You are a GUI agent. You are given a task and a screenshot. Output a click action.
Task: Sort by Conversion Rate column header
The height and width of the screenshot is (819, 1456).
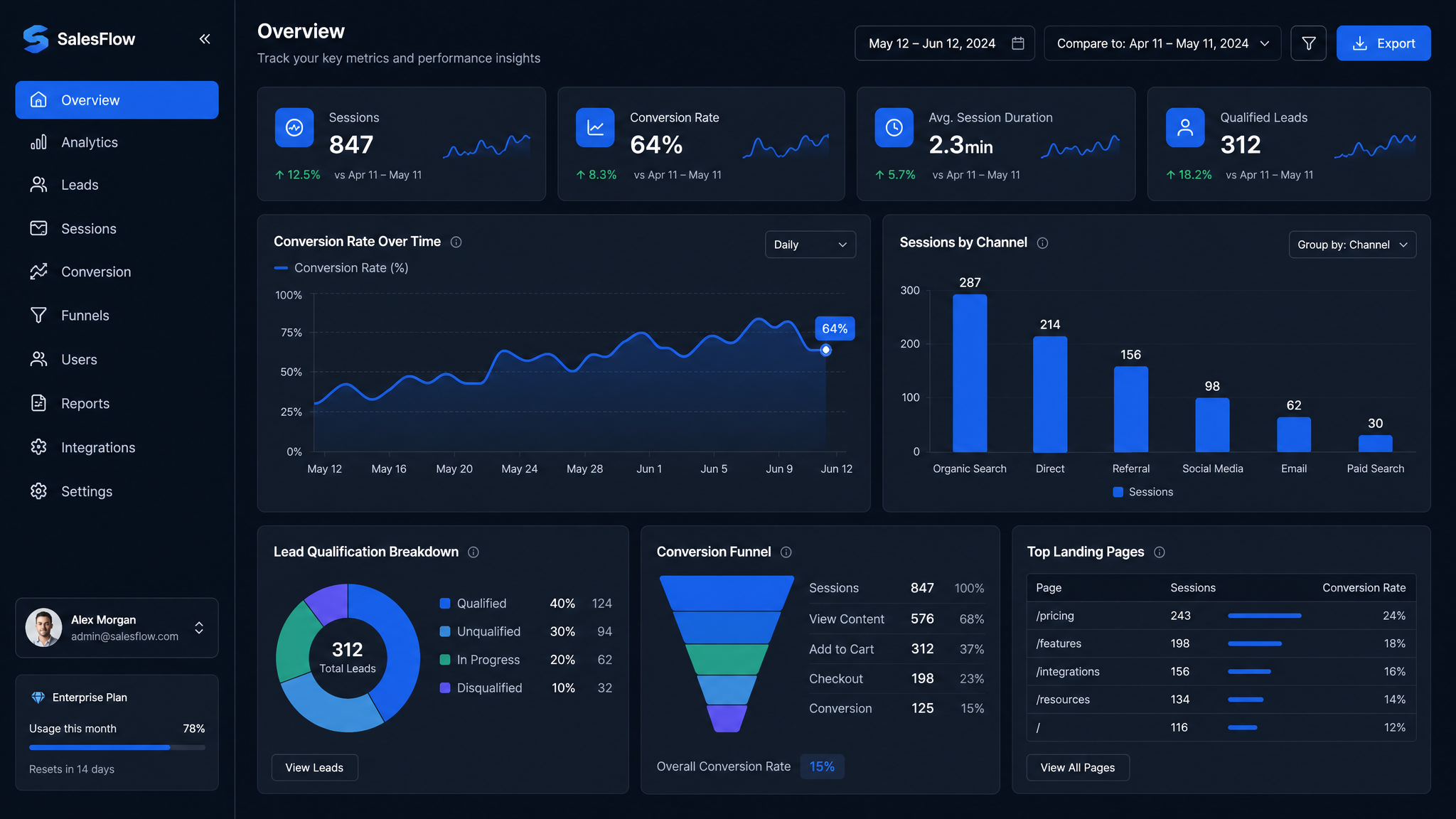click(x=1364, y=588)
